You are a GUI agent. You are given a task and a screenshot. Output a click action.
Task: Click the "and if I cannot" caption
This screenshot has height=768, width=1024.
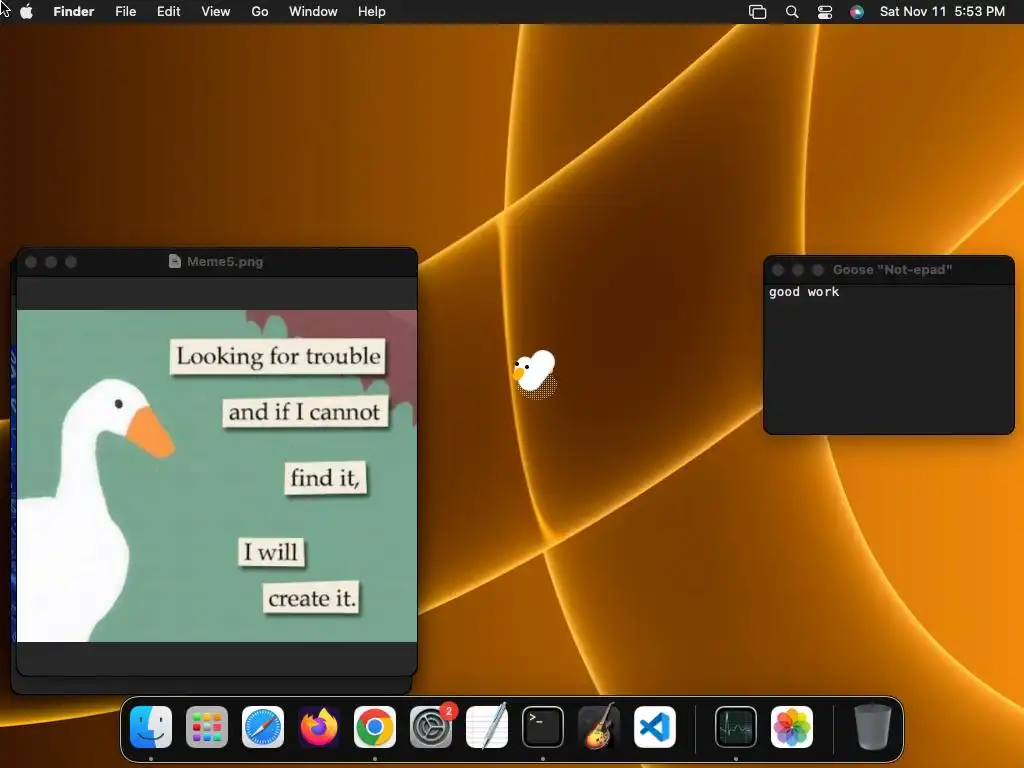pyautogui.click(x=305, y=412)
